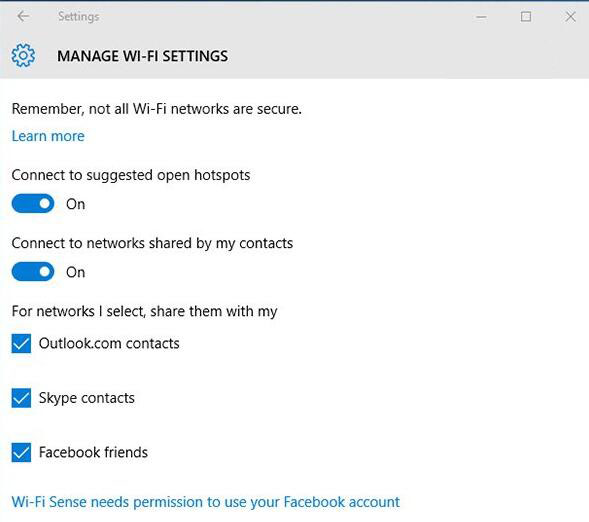Disable Connect to networks shared by contacts switch

(33, 272)
